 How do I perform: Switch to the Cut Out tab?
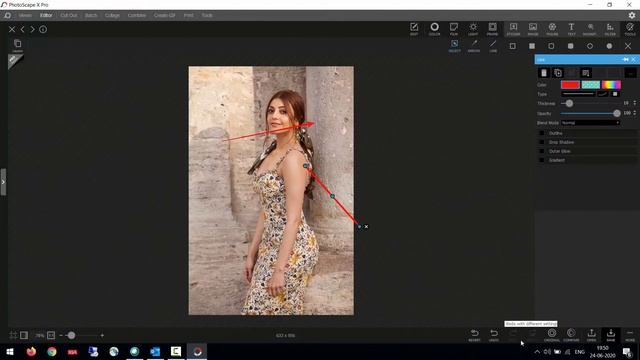tap(69, 15)
